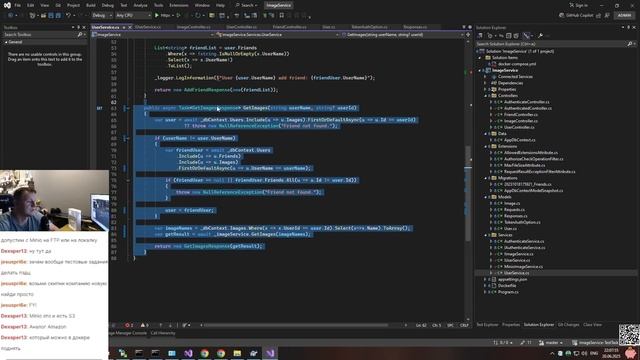Image resolution: width=640 pixels, height=360 pixels.
Task: Click the Undo toolbar icon
Action: pos(69,16)
